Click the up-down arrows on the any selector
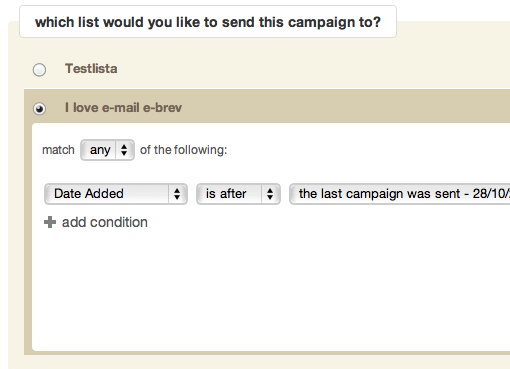 tap(124, 150)
